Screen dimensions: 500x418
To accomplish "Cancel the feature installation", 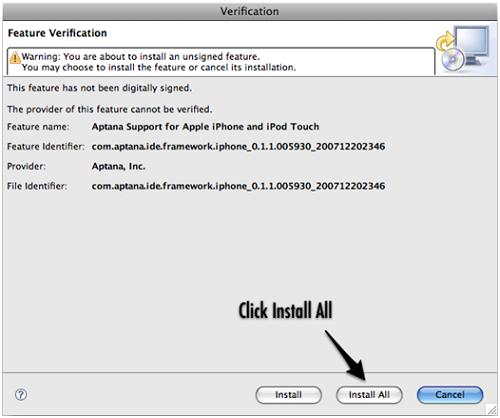I will 450,395.
